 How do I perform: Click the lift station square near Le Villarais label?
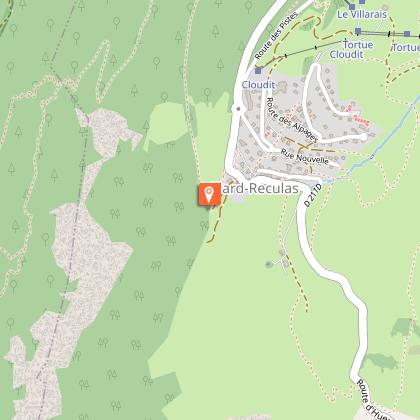tap(352, 7)
